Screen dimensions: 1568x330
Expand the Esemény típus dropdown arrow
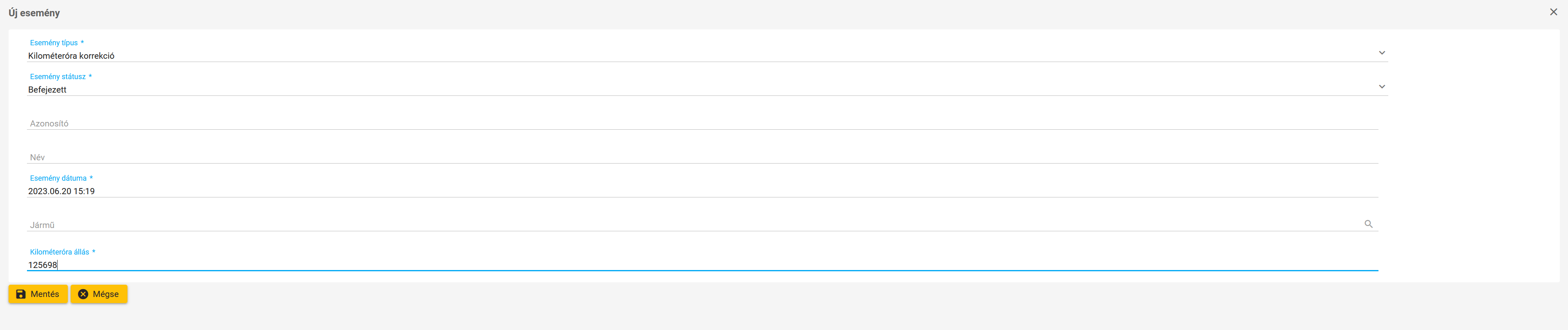[x=1382, y=53]
